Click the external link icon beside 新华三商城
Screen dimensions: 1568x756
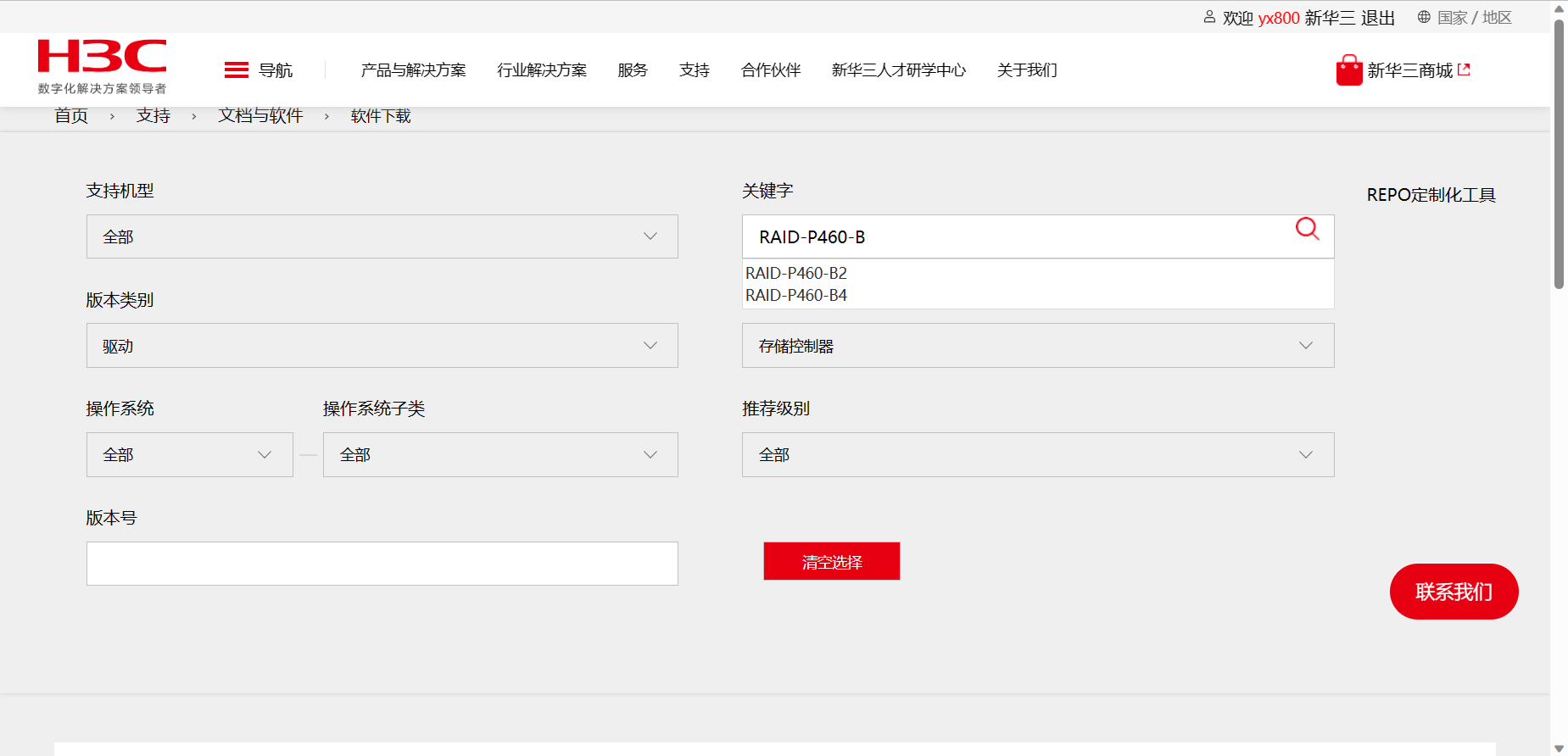coord(1464,70)
